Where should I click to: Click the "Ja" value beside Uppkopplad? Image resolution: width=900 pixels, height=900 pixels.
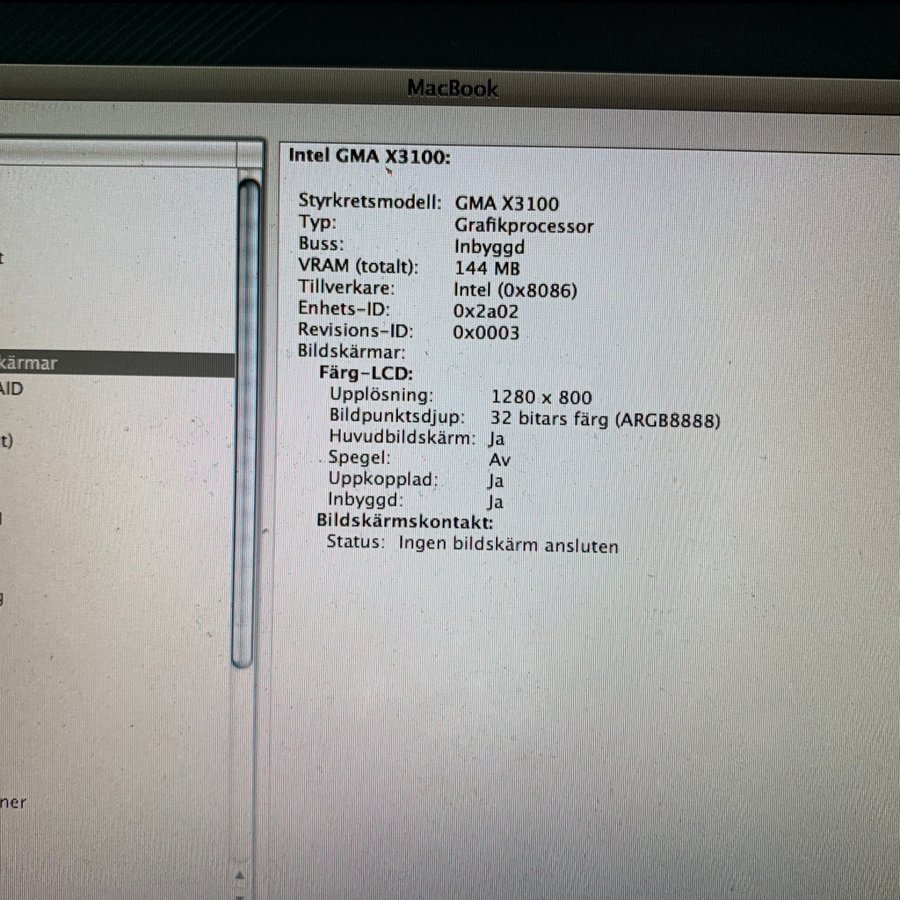click(x=496, y=481)
